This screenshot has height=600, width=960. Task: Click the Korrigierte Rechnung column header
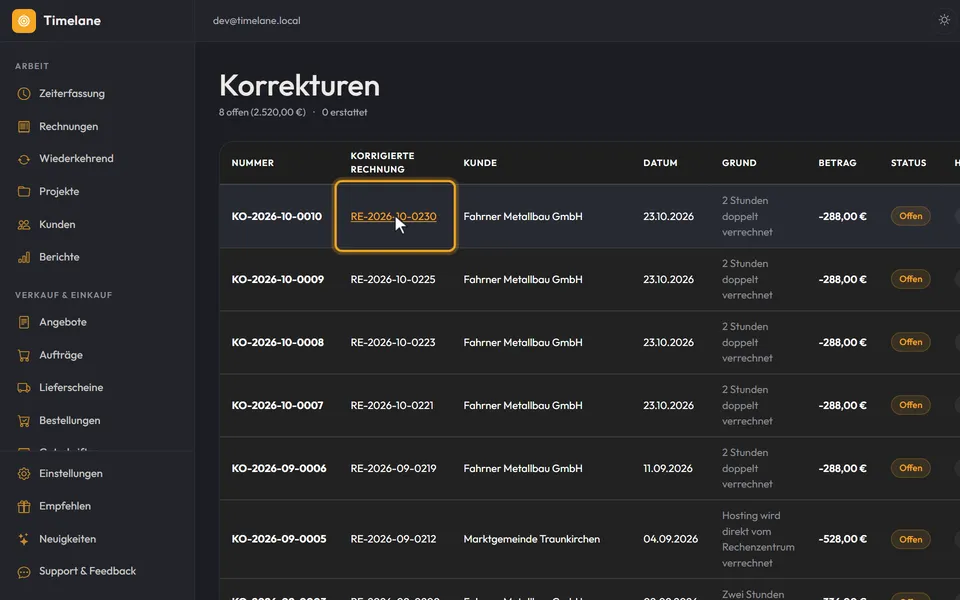(x=382, y=162)
